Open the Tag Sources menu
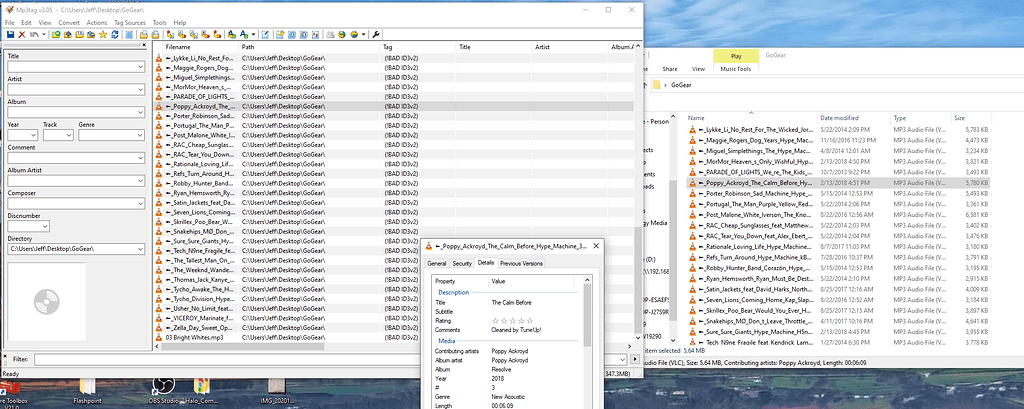1024x409 pixels. (x=130, y=22)
